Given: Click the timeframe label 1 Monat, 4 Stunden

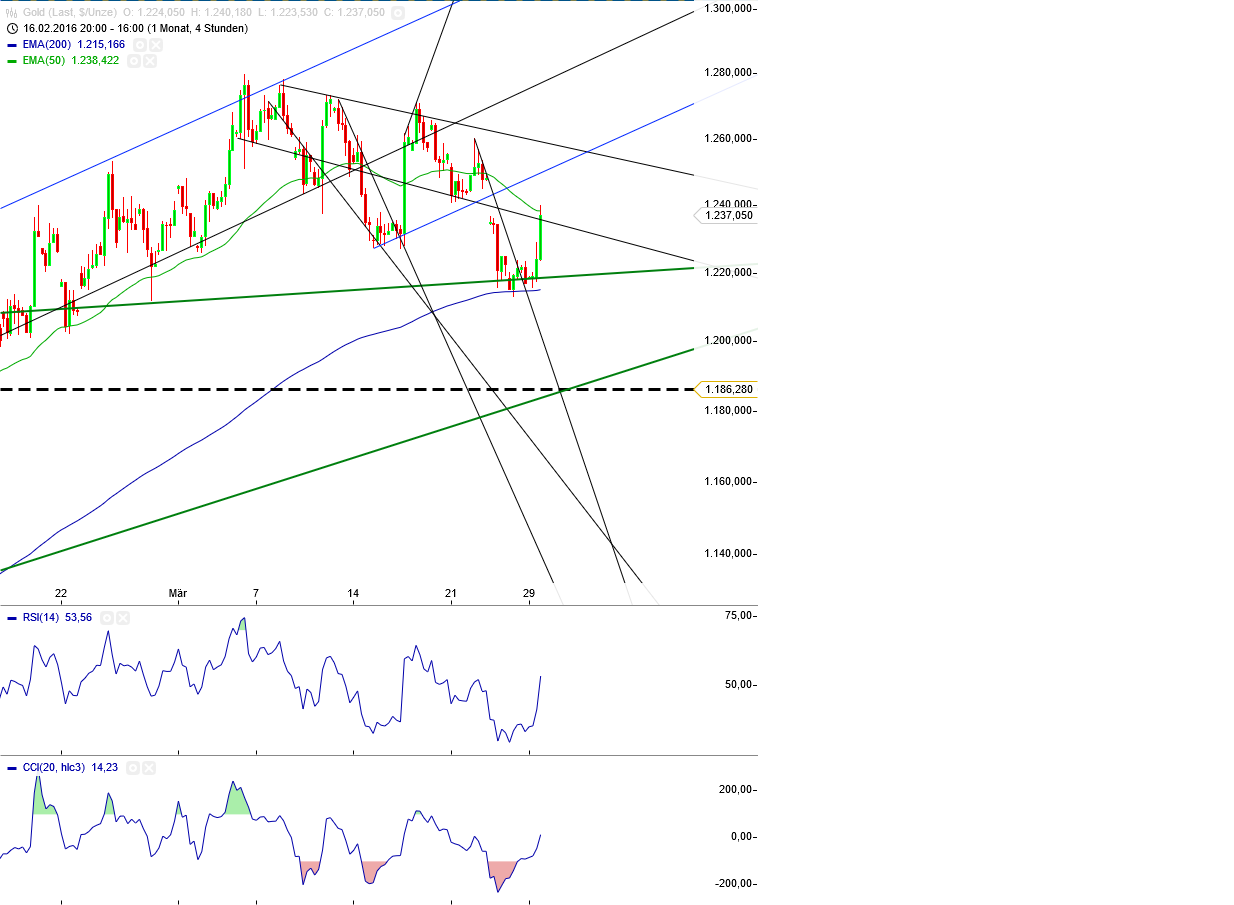Looking at the screenshot, I should coord(200,29).
